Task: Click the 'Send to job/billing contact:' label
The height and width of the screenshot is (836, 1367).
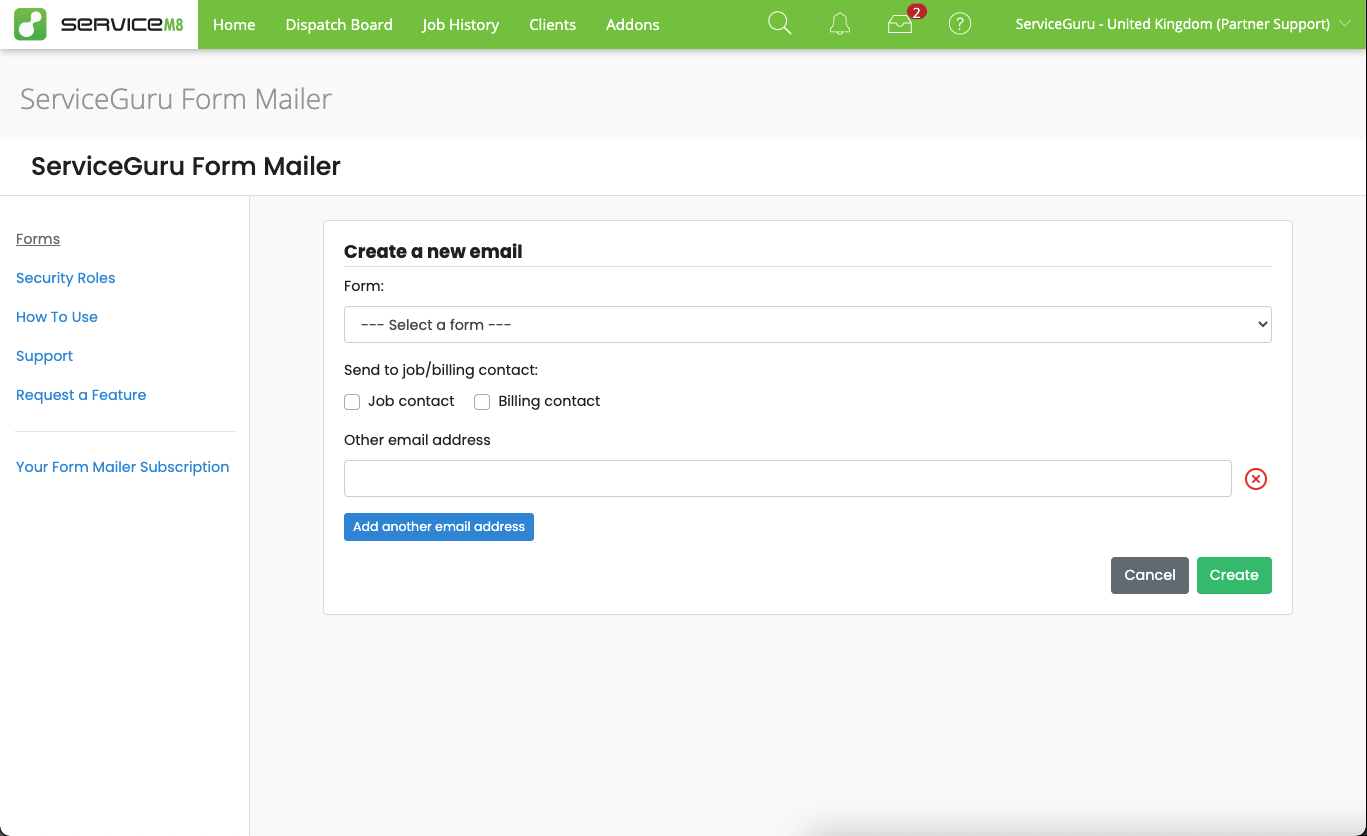Action: tap(441, 370)
